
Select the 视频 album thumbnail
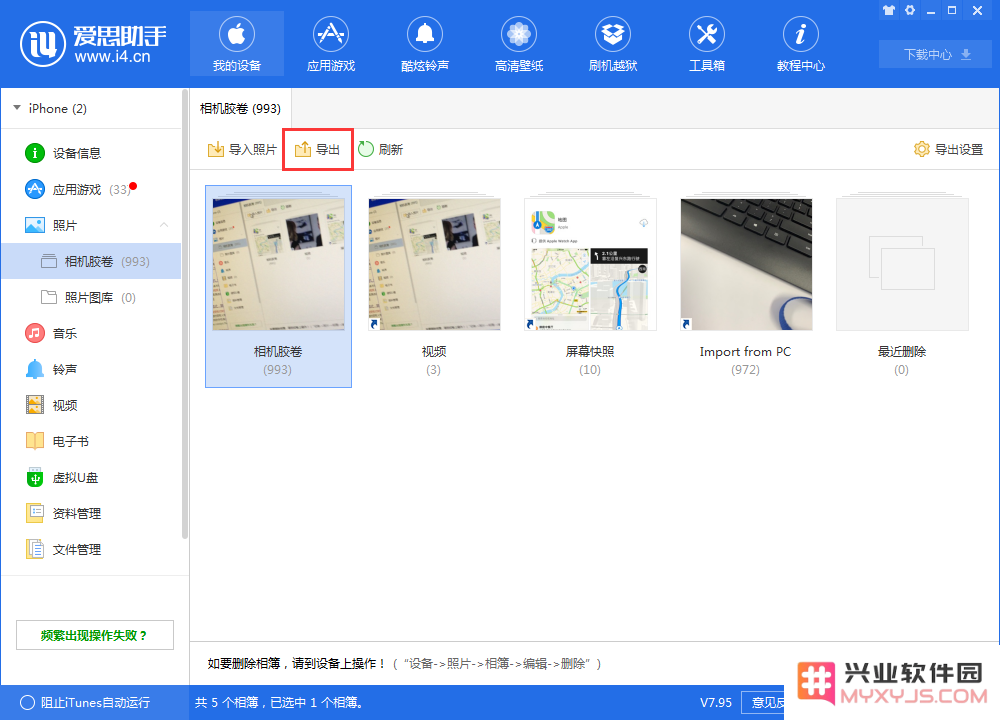click(x=434, y=264)
